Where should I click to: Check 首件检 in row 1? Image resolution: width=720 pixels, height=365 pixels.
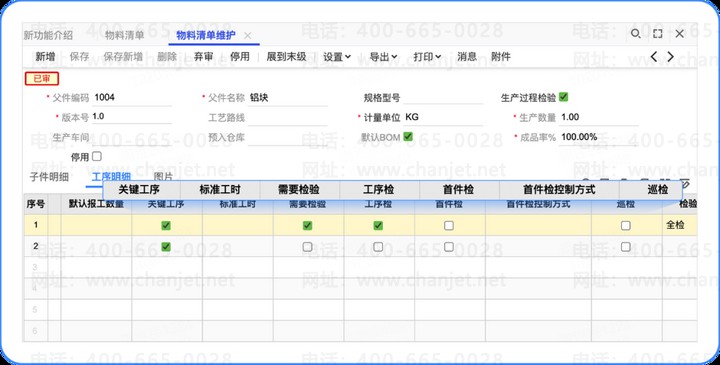(x=449, y=225)
